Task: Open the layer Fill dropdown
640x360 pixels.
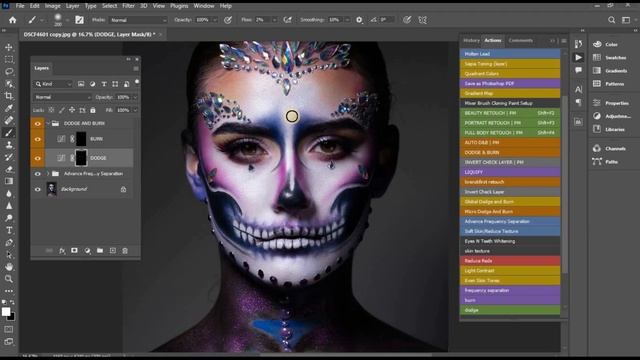Action: click(x=135, y=110)
